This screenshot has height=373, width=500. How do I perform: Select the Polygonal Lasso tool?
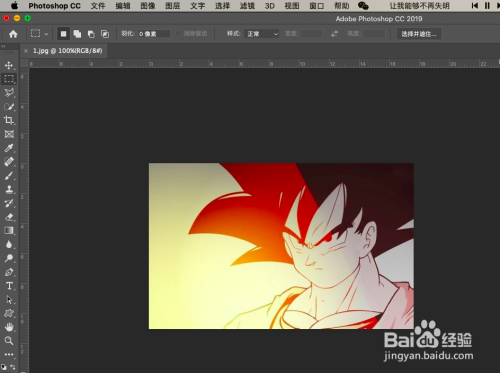[9, 93]
